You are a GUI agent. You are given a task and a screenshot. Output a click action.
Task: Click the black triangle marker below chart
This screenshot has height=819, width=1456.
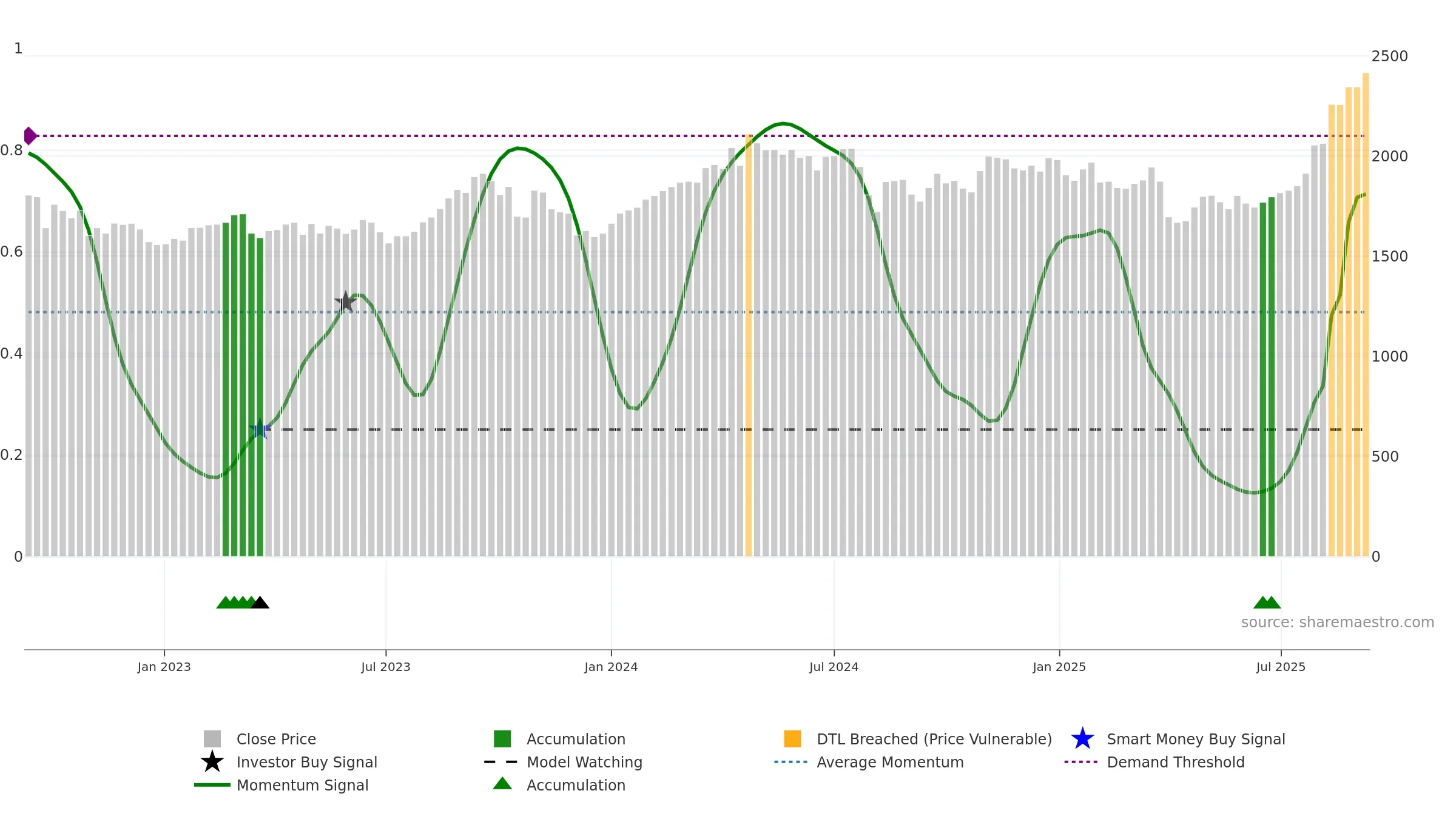click(260, 602)
